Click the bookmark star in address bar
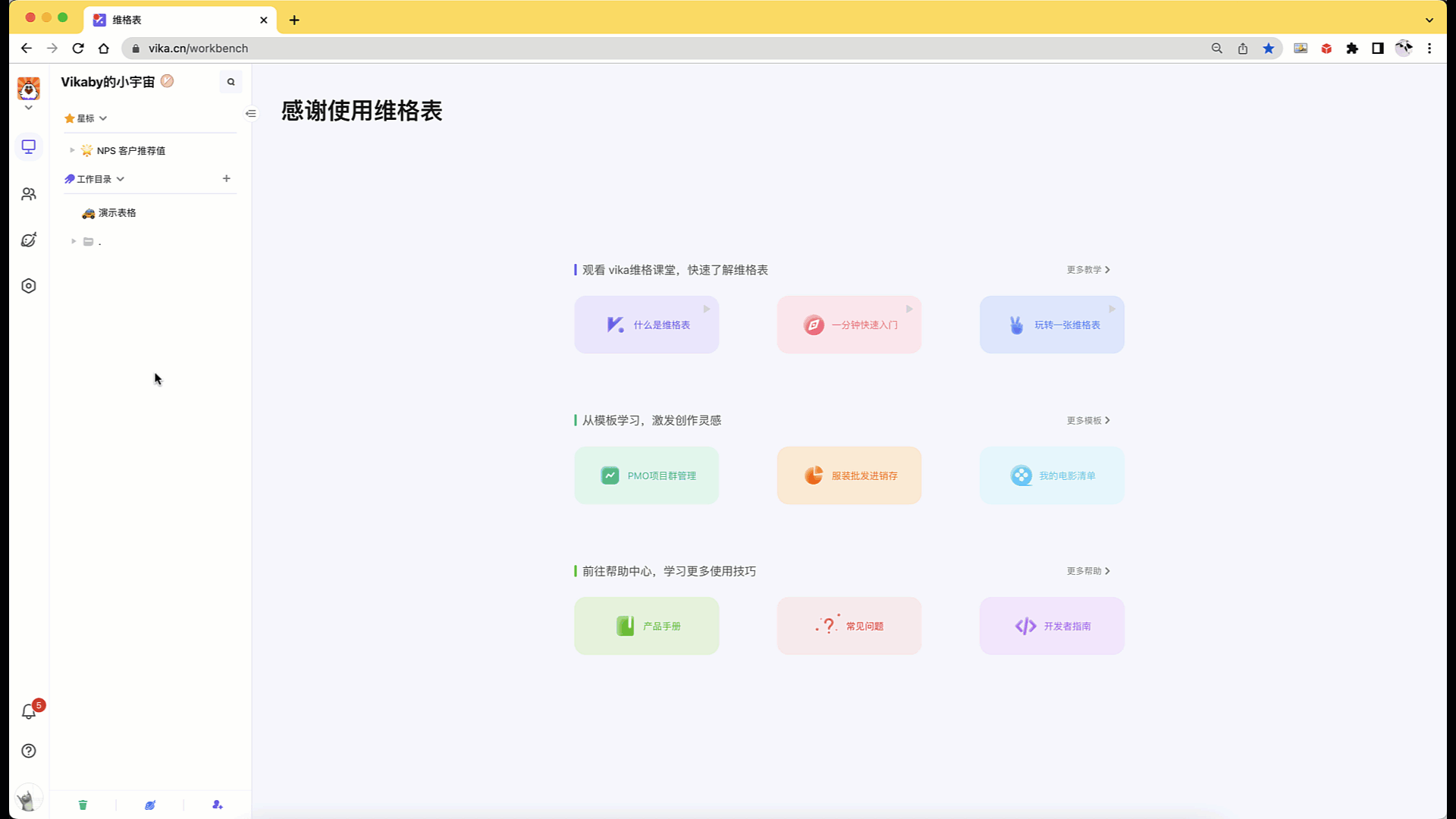 pos(1269,48)
